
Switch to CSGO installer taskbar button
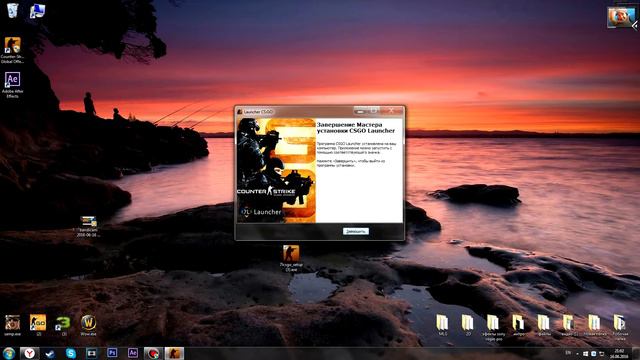click(x=174, y=353)
